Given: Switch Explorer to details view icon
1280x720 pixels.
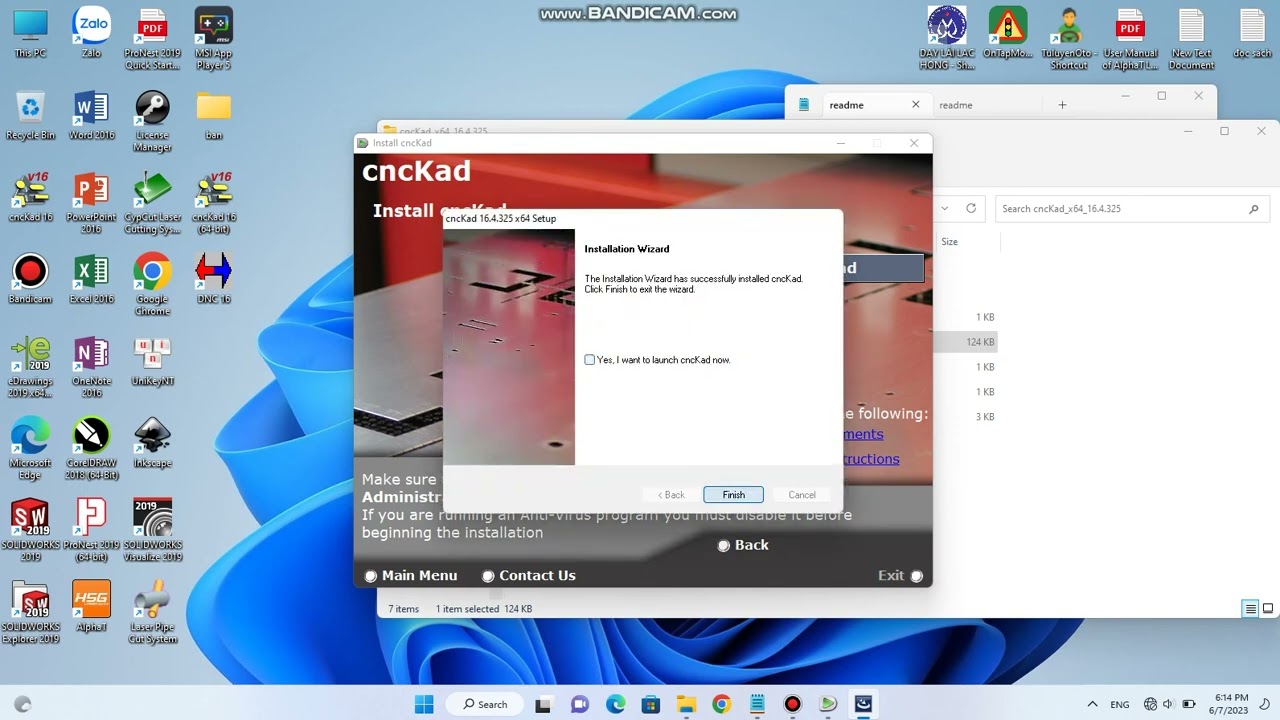Looking at the screenshot, I should (1250, 609).
